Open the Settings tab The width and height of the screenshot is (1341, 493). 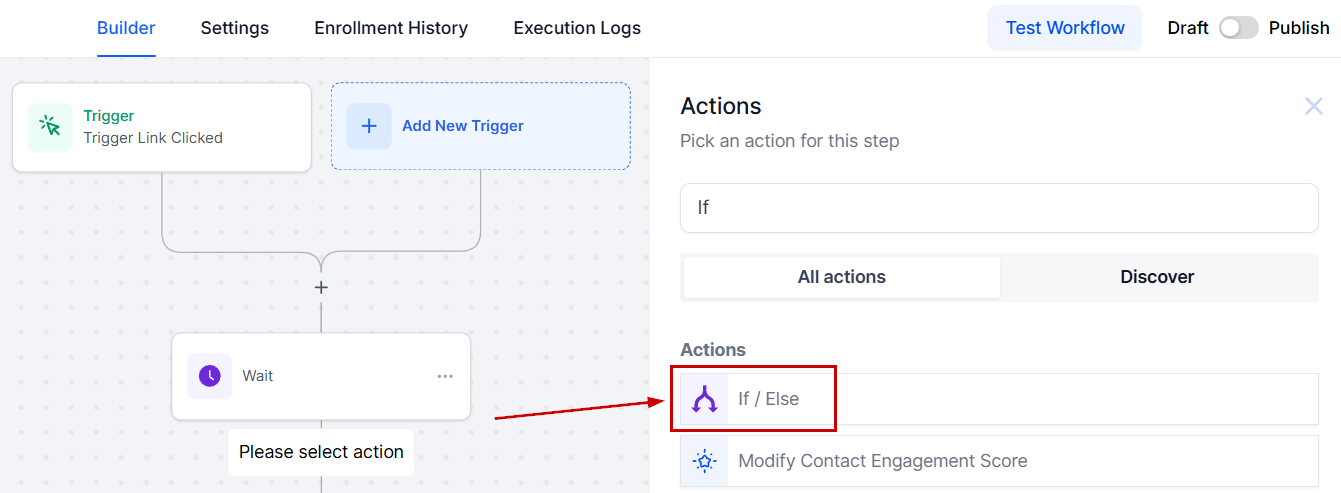point(234,28)
